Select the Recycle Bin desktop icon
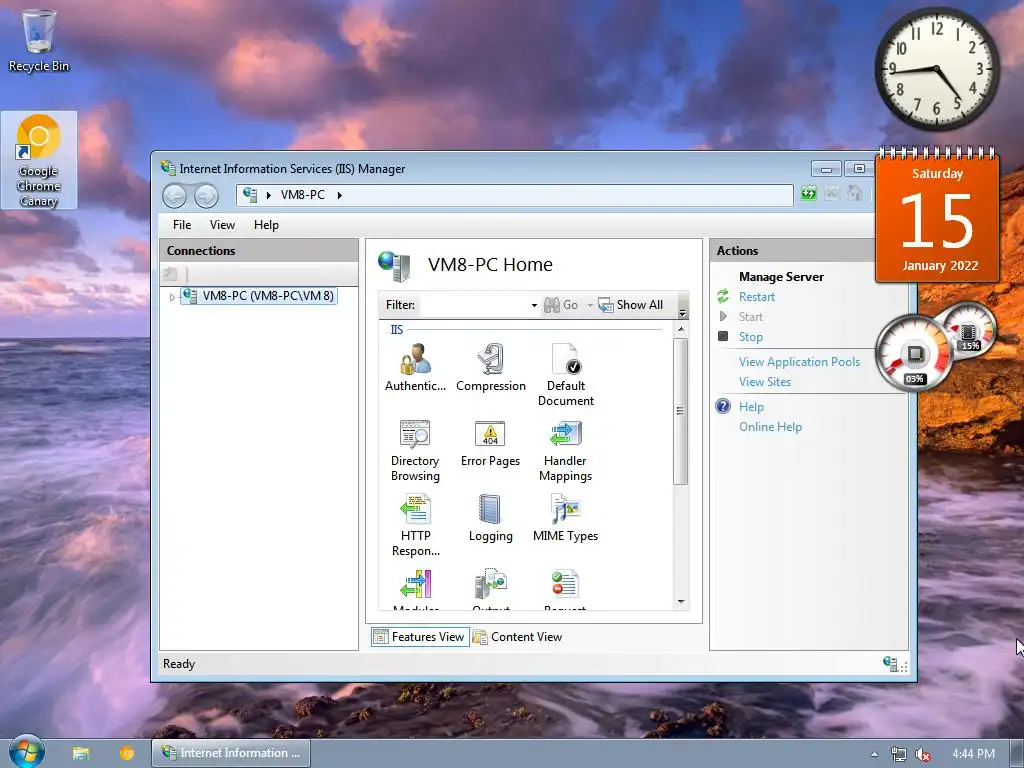This screenshot has width=1024, height=768. (39, 40)
